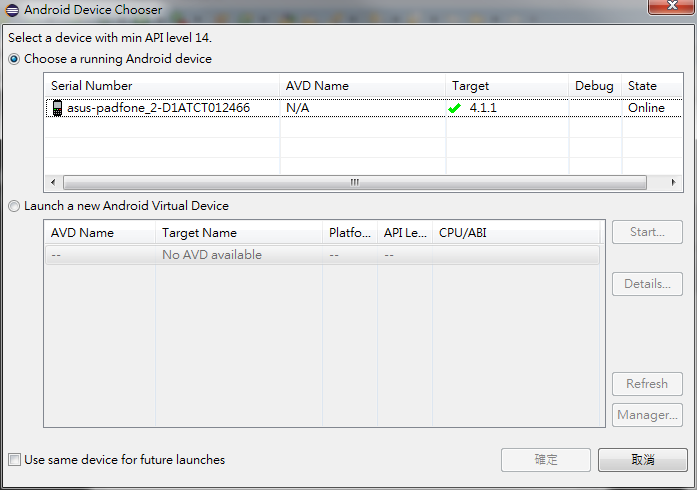Click the API Le... column header
697x490 pixels.
point(405,233)
